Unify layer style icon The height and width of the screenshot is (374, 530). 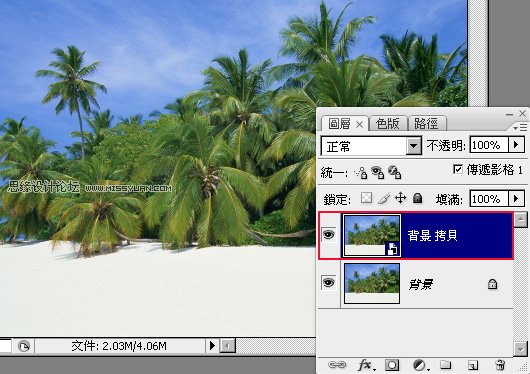394,172
